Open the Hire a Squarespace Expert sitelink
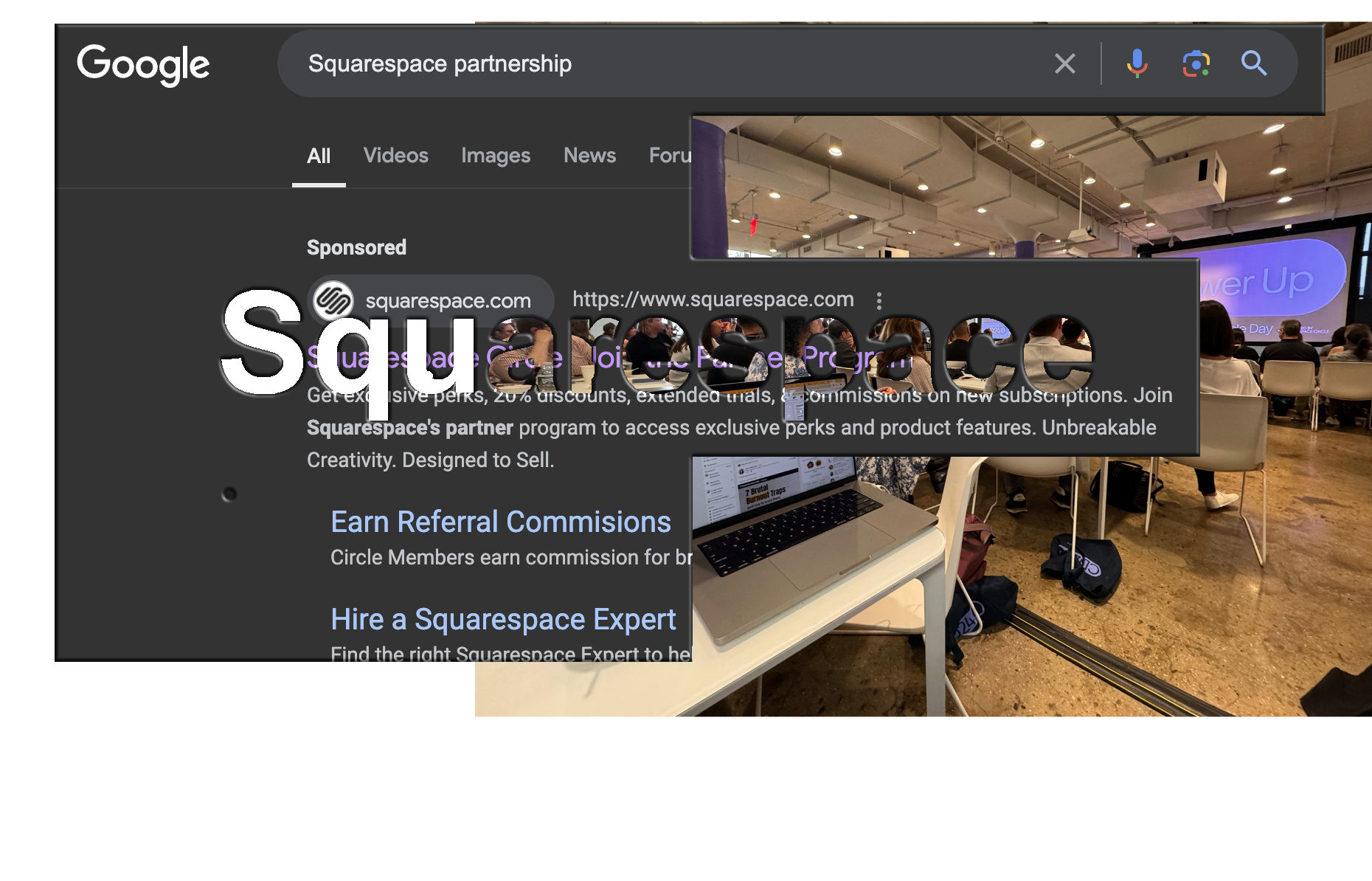Screen dimensions: 1372x881 [503, 620]
